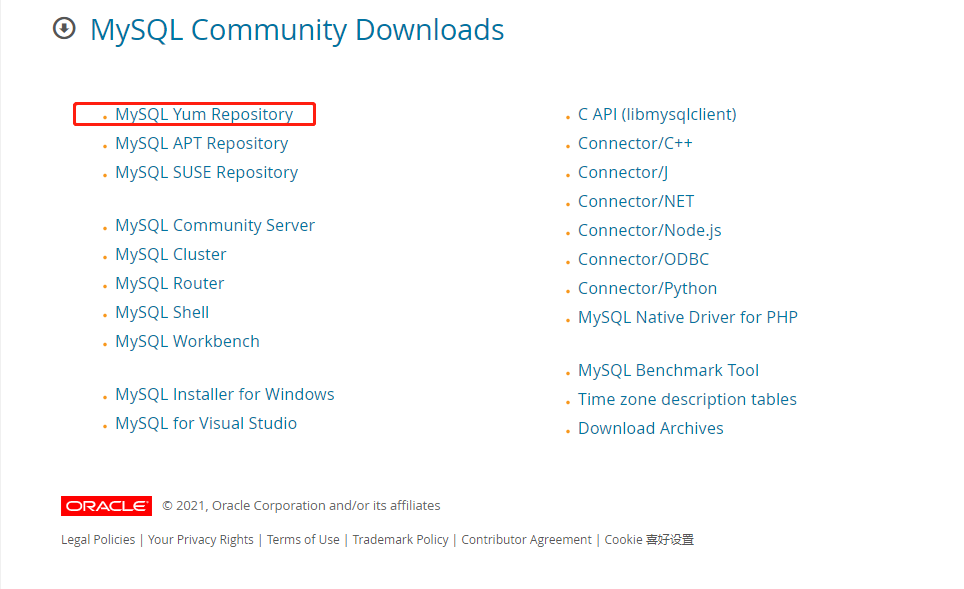This screenshot has height=589, width=964.
Task: Open the MySQL Router link
Action: 170,283
